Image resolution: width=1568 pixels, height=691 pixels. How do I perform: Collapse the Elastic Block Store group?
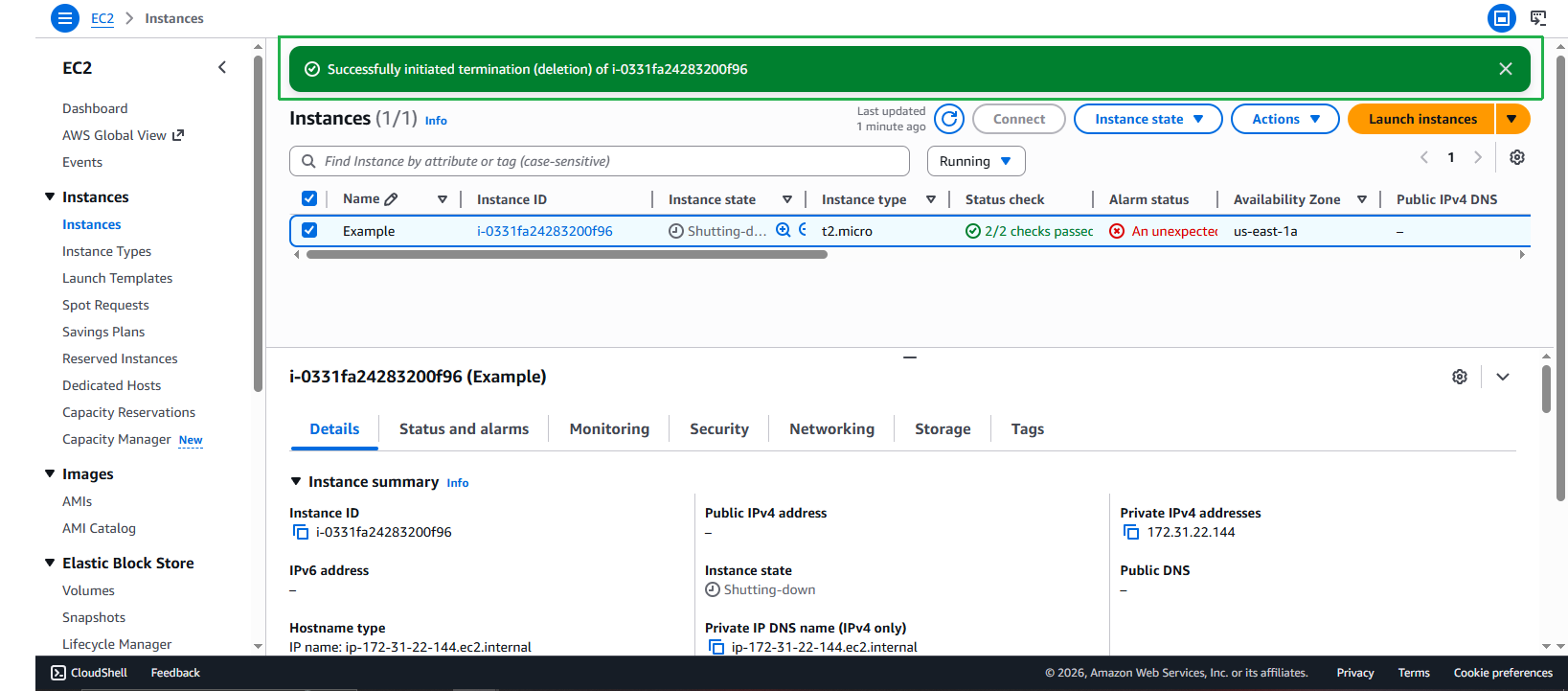click(50, 563)
